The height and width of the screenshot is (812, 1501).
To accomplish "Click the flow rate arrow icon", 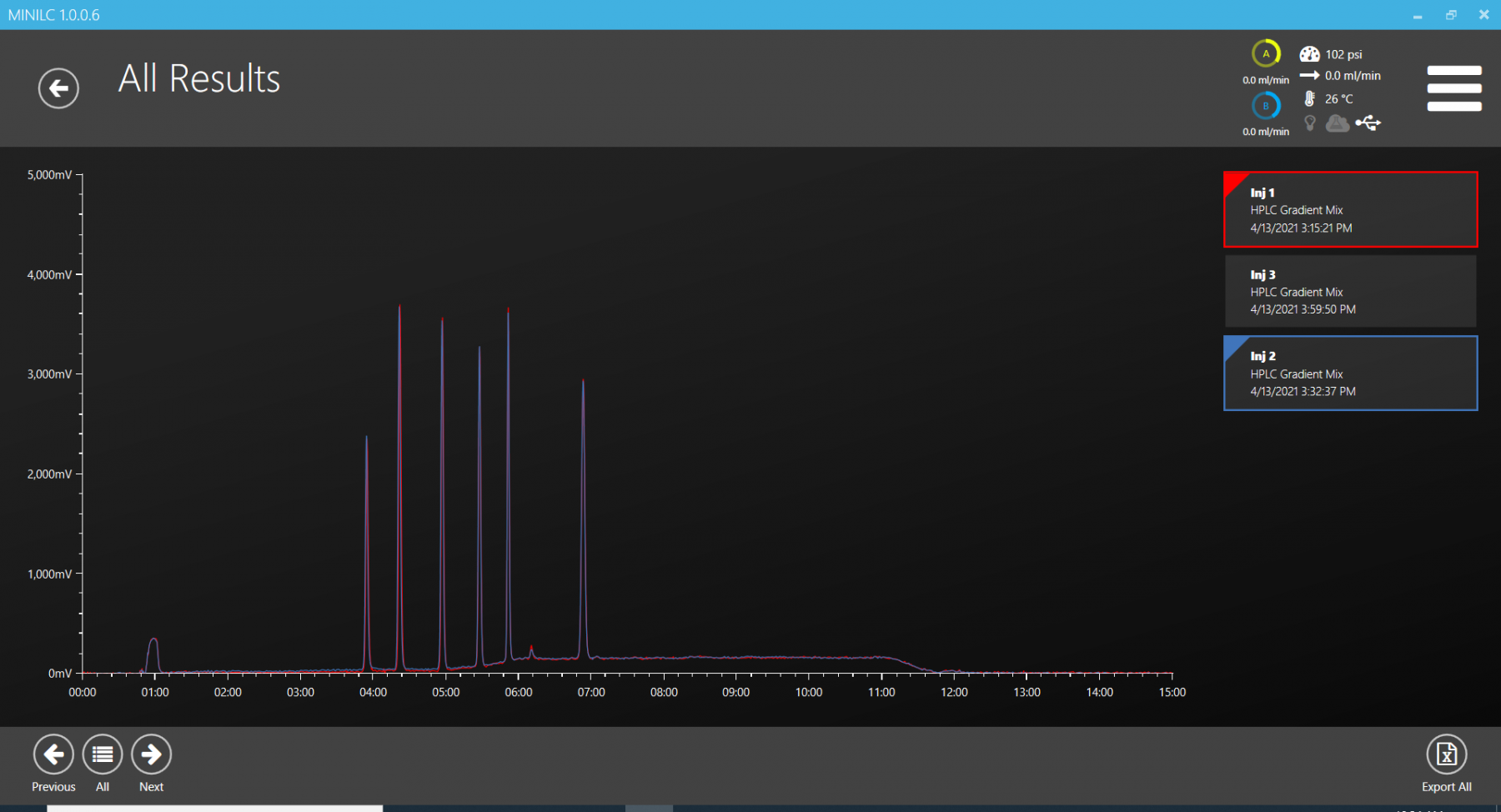I will point(1309,76).
